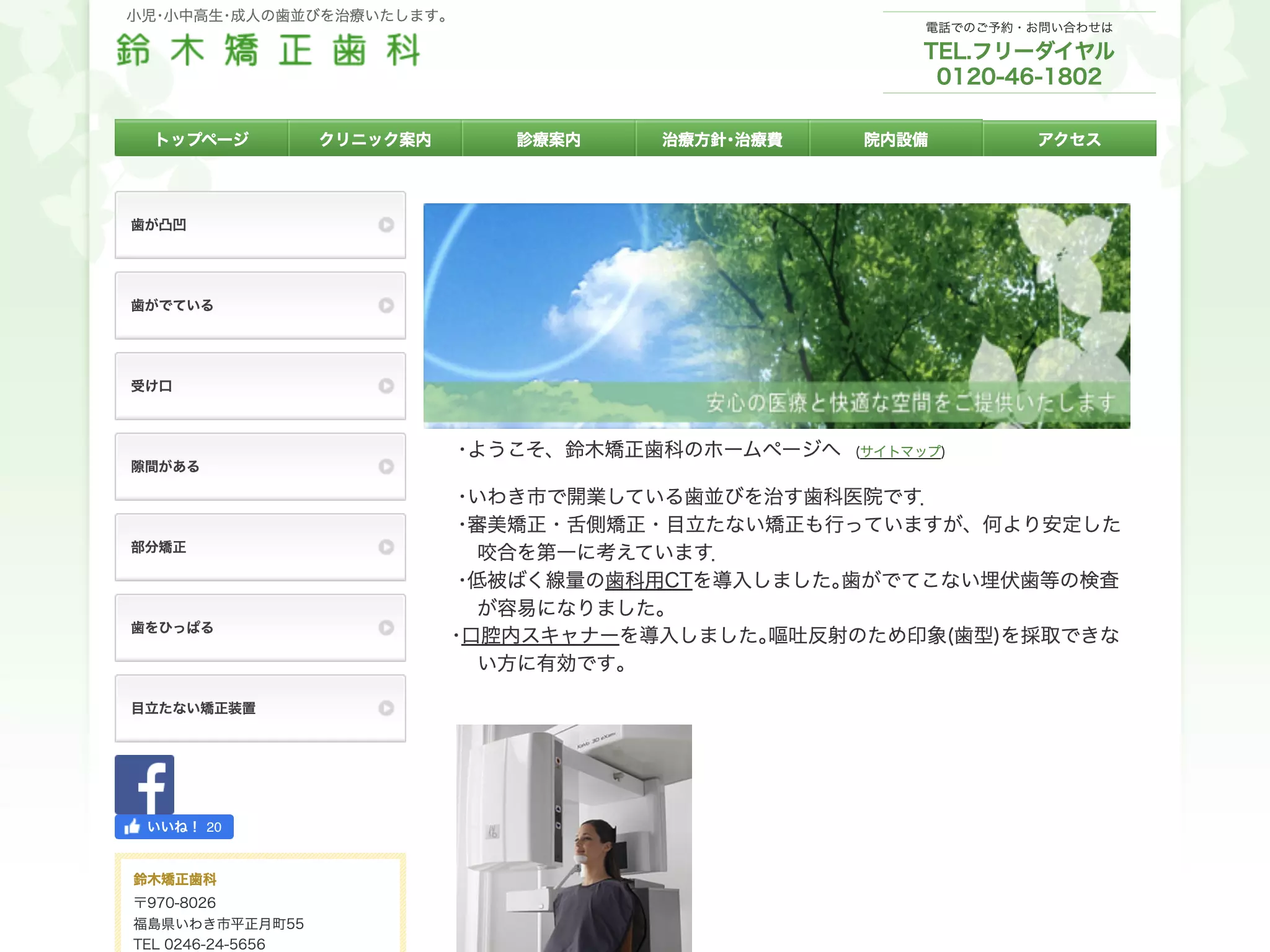Open クリニック案内 menu item
Image resolution: width=1270 pixels, height=952 pixels.
[x=375, y=138]
